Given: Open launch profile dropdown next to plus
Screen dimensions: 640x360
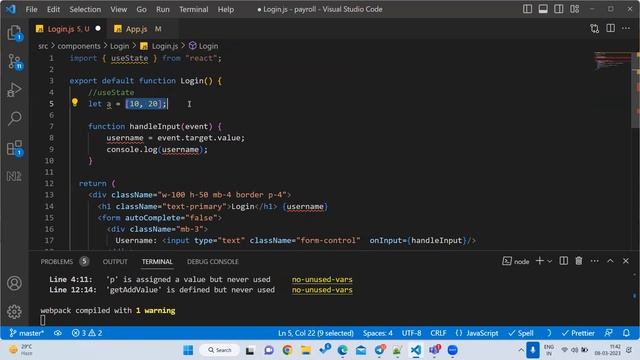Looking at the screenshot, I should 549,261.
